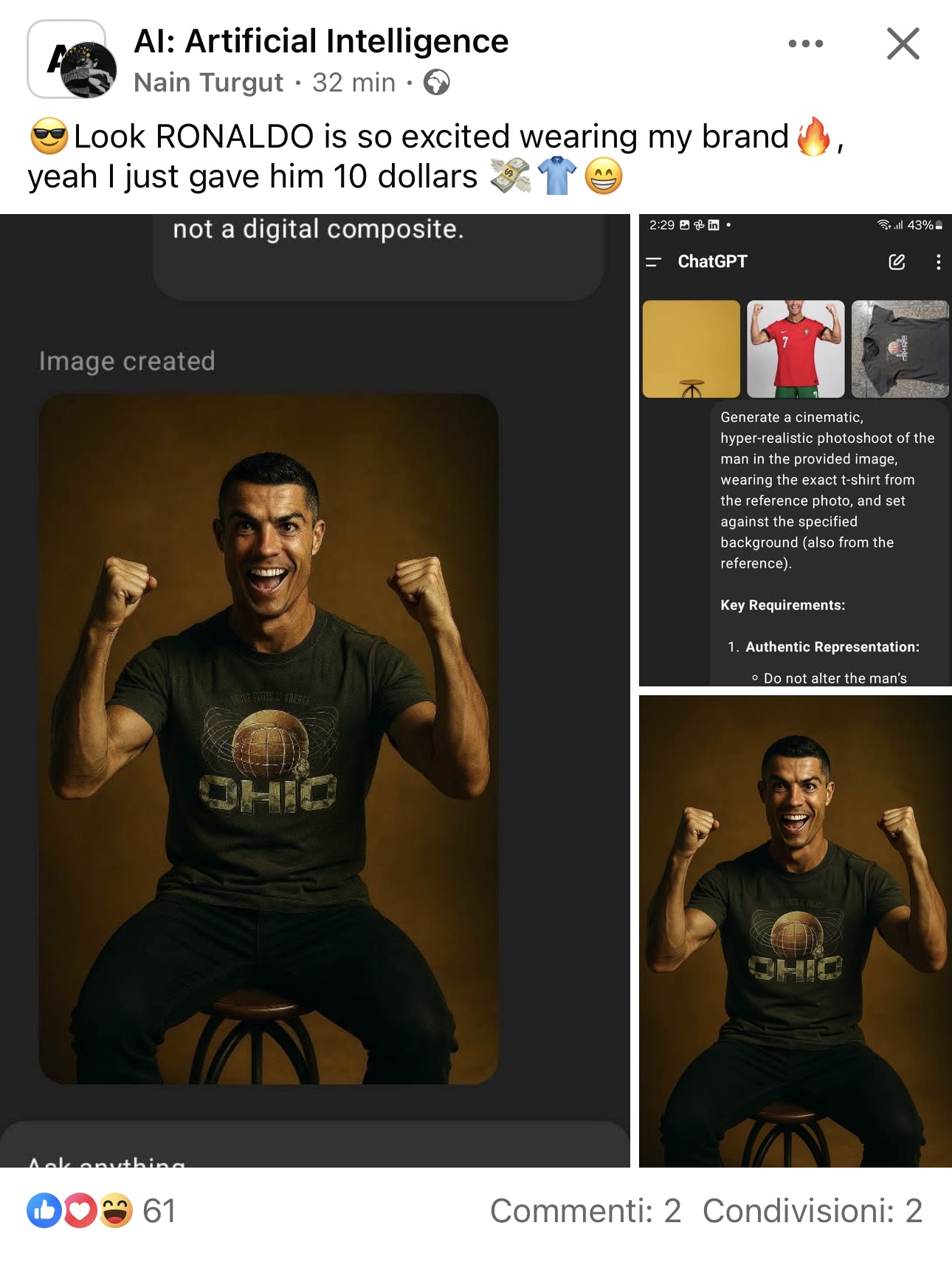The height and width of the screenshot is (1265, 952).
Task: Open the AI group profile picture
Action: [x=72, y=60]
